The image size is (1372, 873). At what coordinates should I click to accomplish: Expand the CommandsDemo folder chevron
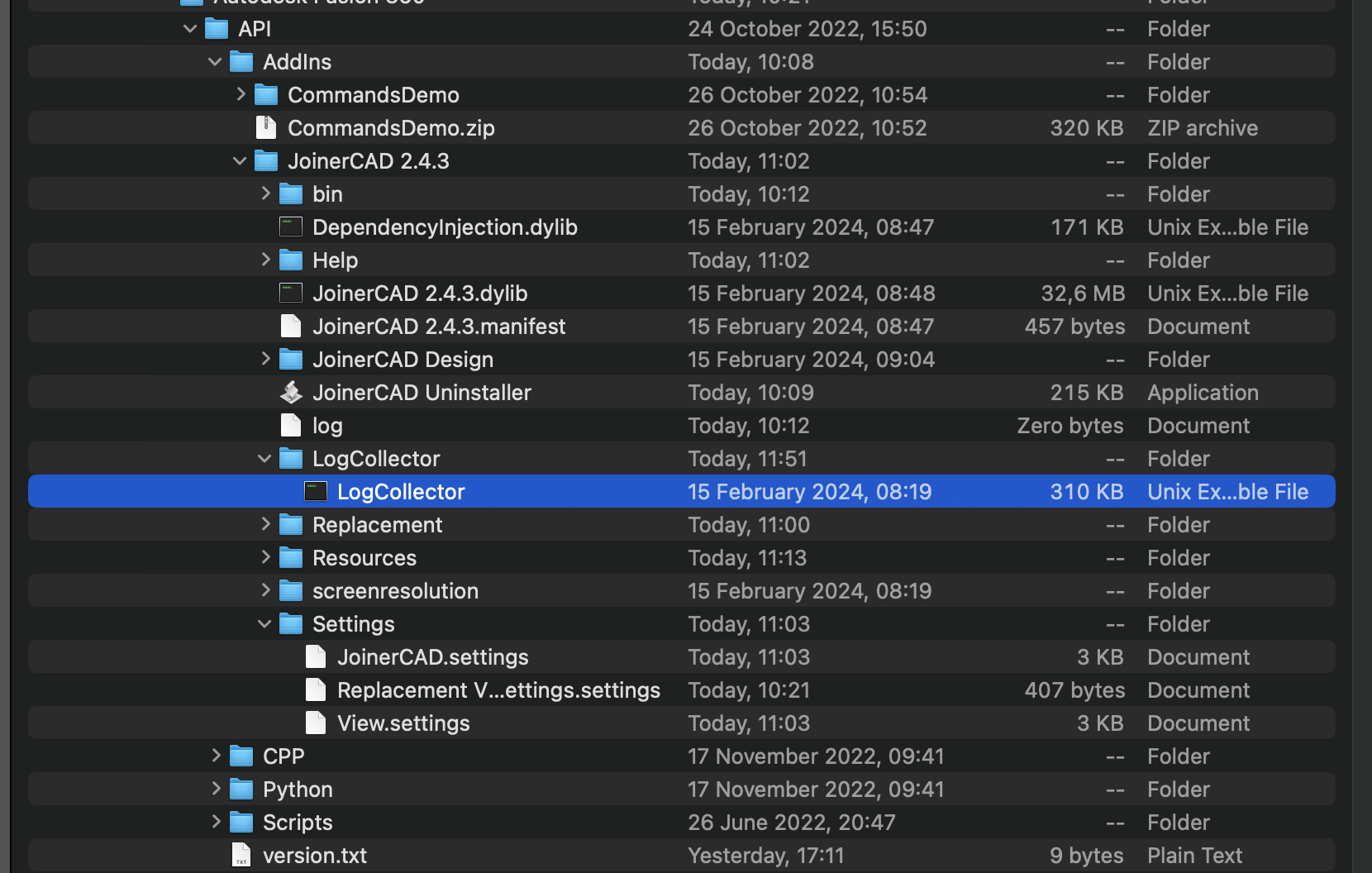pyautogui.click(x=241, y=94)
